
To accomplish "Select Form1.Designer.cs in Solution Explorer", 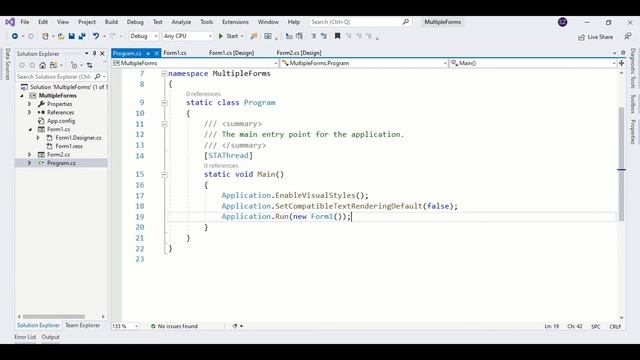I will 78,138.
